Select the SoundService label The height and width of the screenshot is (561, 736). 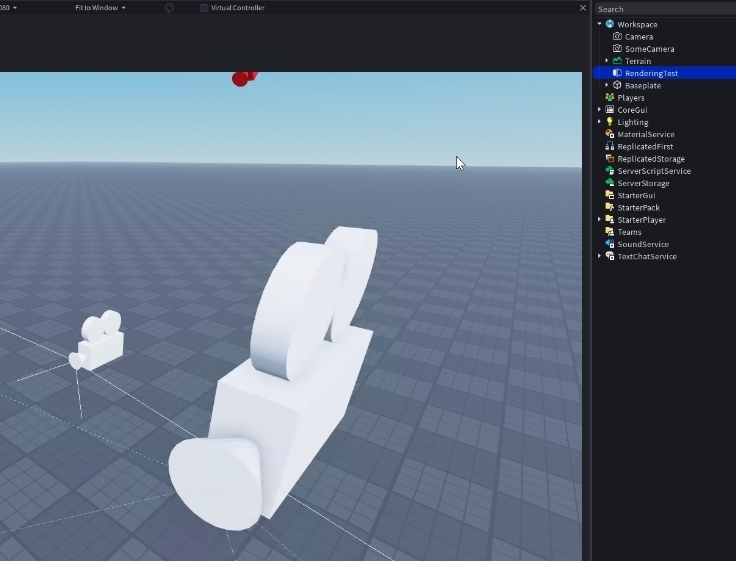(x=643, y=244)
